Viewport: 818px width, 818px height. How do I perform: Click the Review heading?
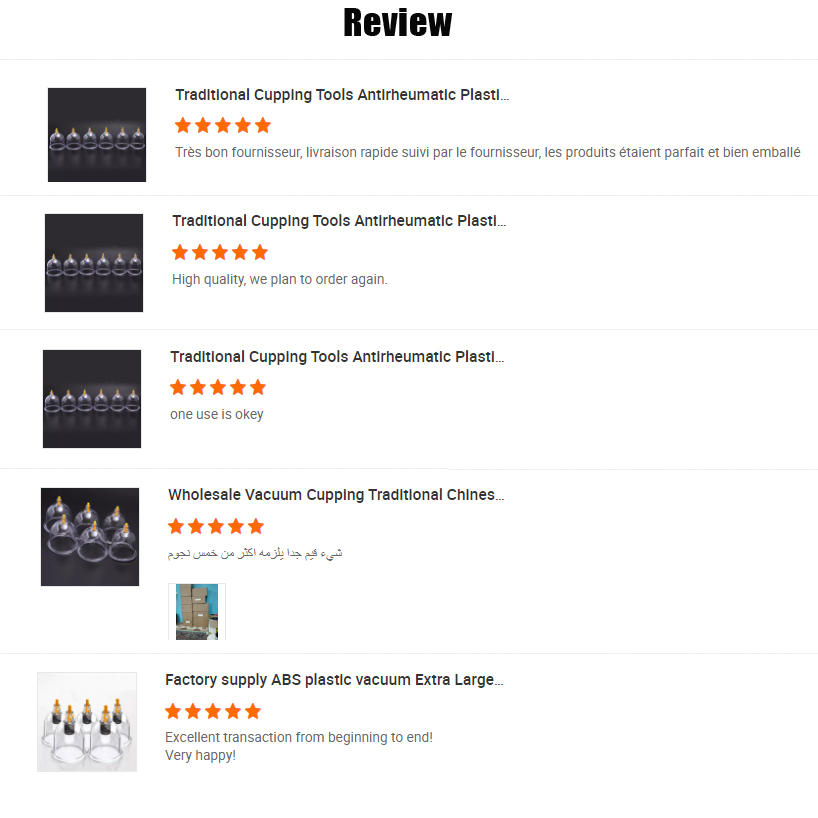click(398, 23)
